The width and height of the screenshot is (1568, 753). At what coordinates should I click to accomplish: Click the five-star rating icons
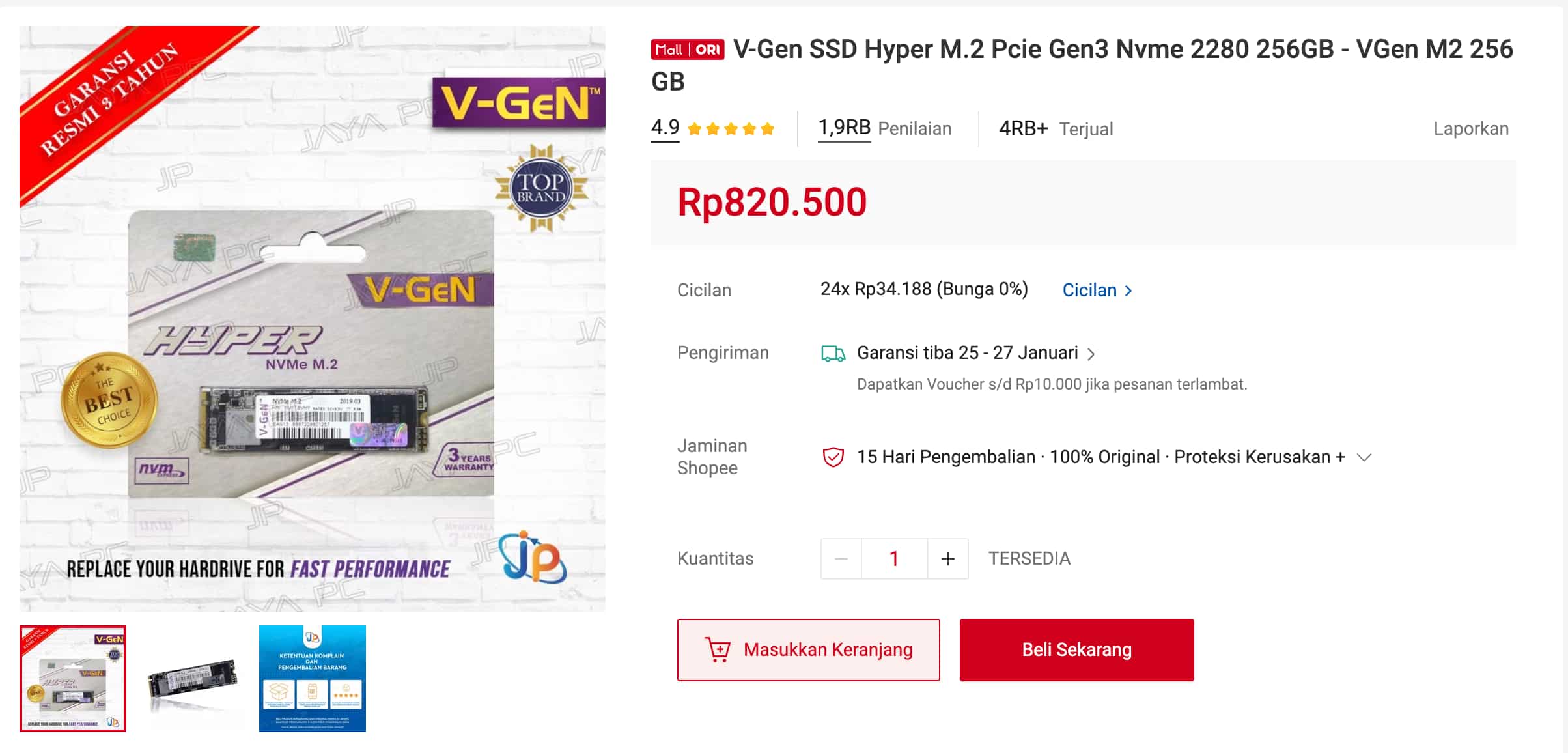click(x=731, y=129)
